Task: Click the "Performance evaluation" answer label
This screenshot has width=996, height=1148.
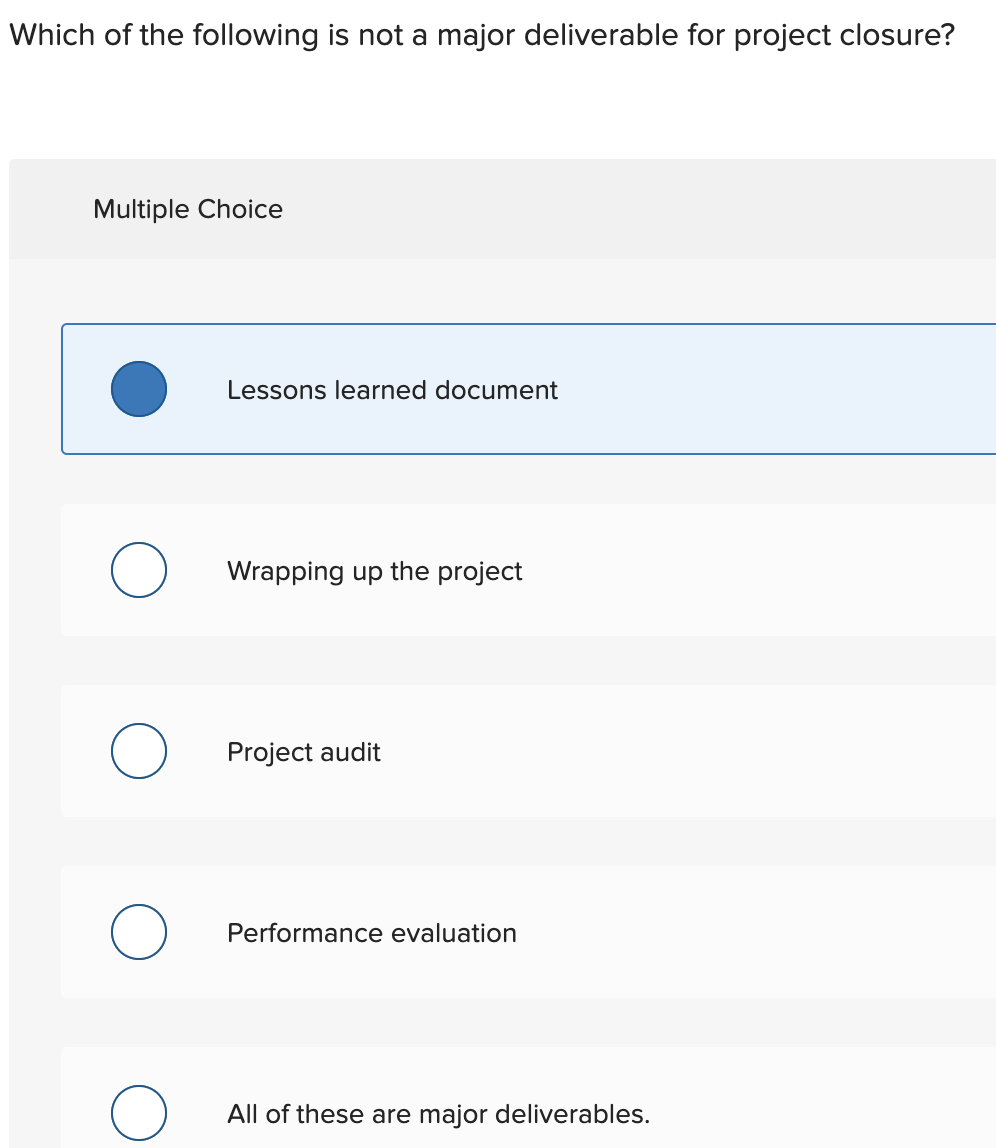Action: coord(371,933)
